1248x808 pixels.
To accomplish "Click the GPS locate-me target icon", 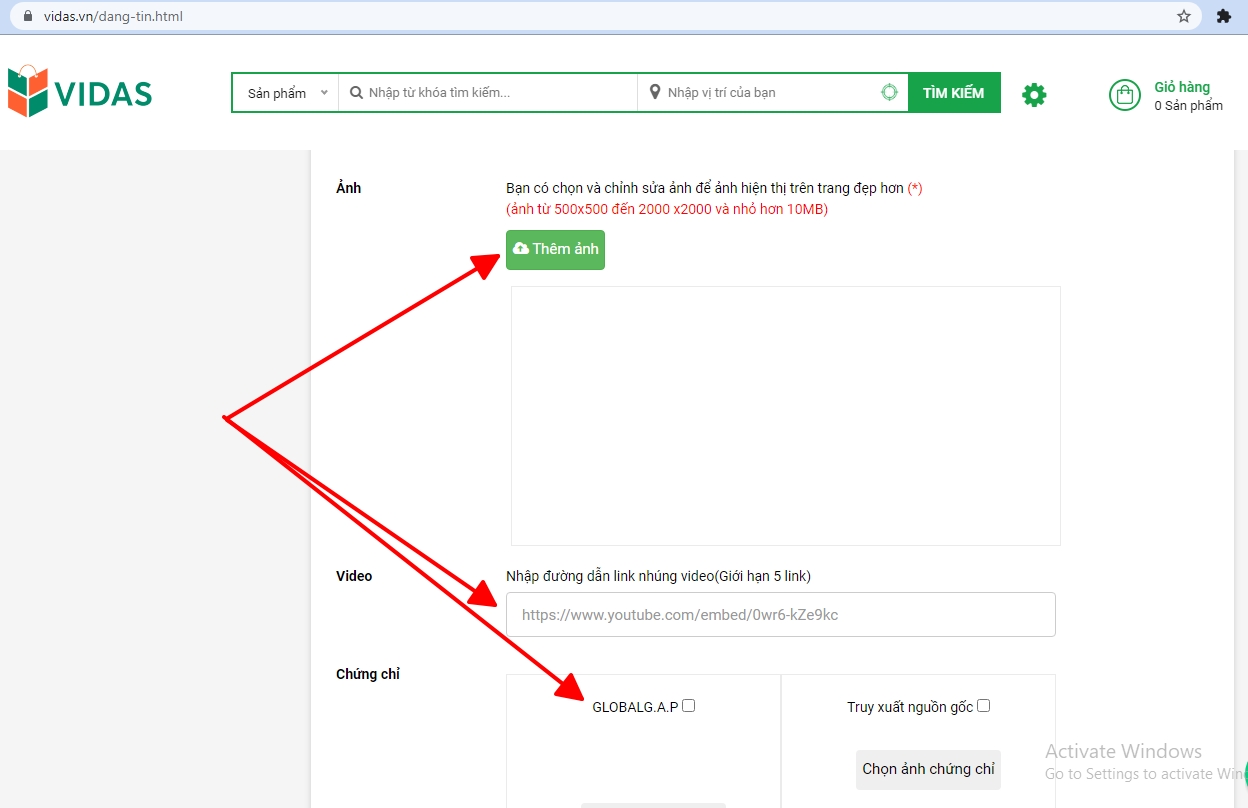I will click(x=889, y=93).
